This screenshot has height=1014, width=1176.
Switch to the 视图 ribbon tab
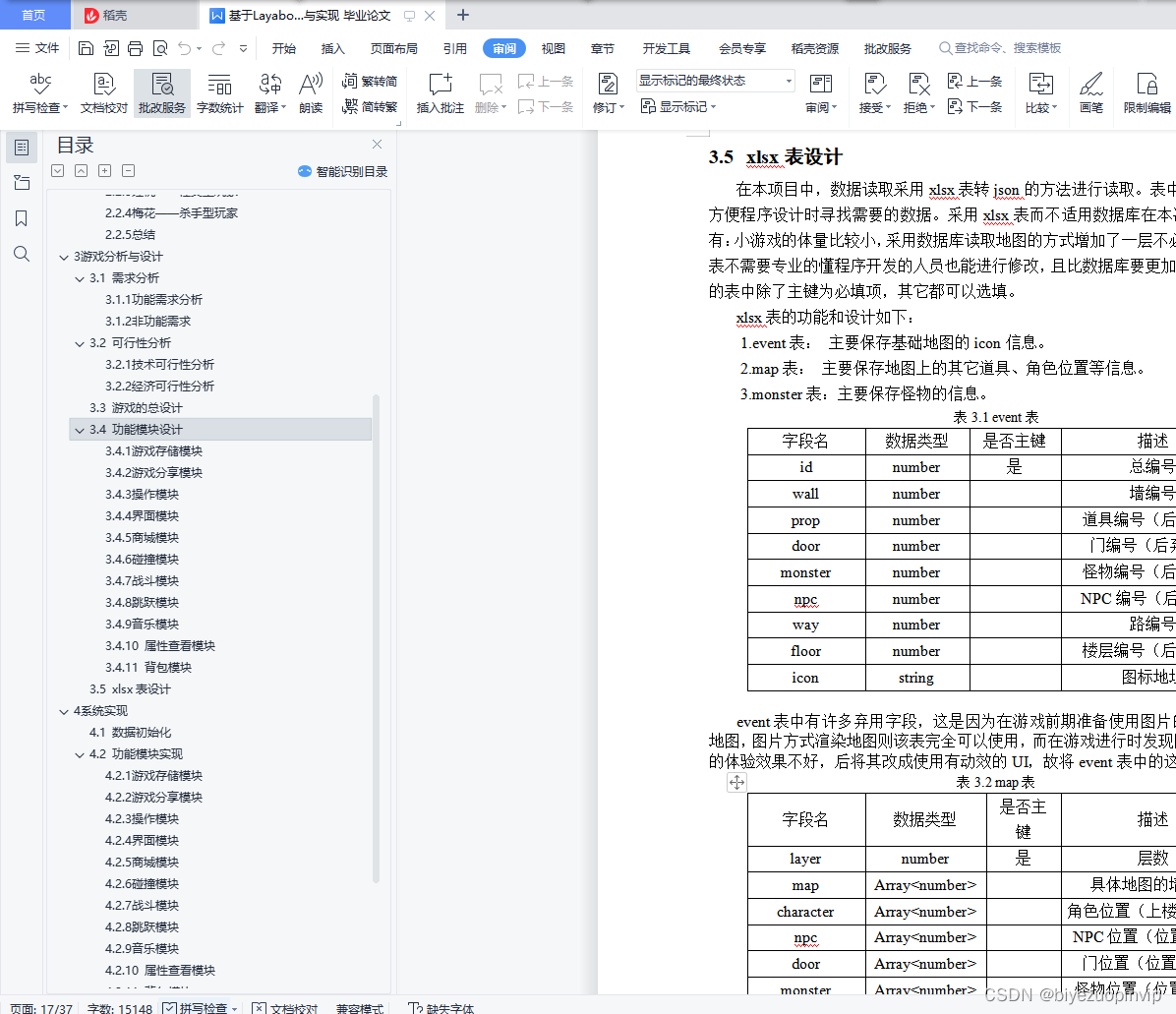tap(553, 49)
